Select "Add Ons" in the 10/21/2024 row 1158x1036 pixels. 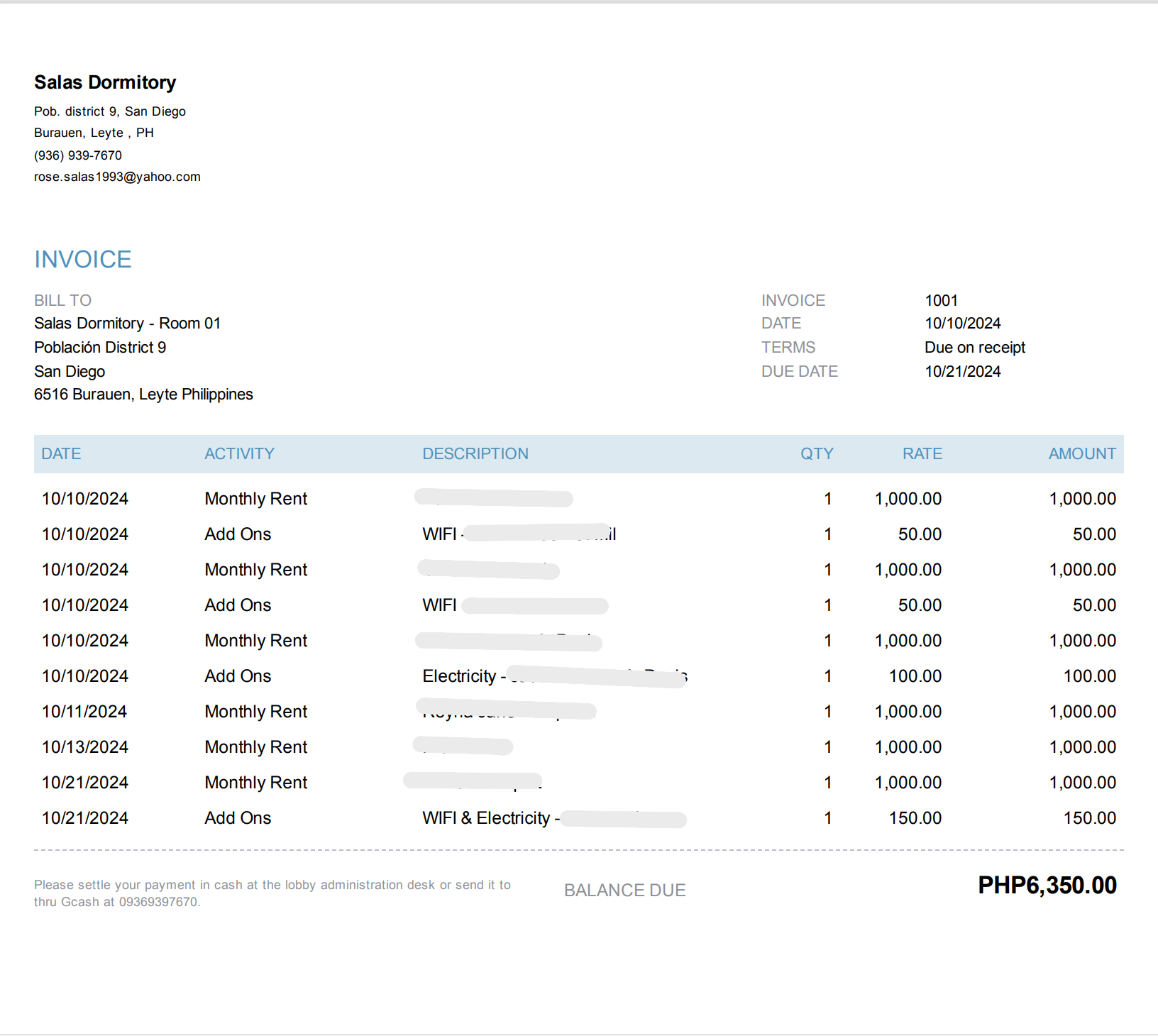click(x=238, y=818)
